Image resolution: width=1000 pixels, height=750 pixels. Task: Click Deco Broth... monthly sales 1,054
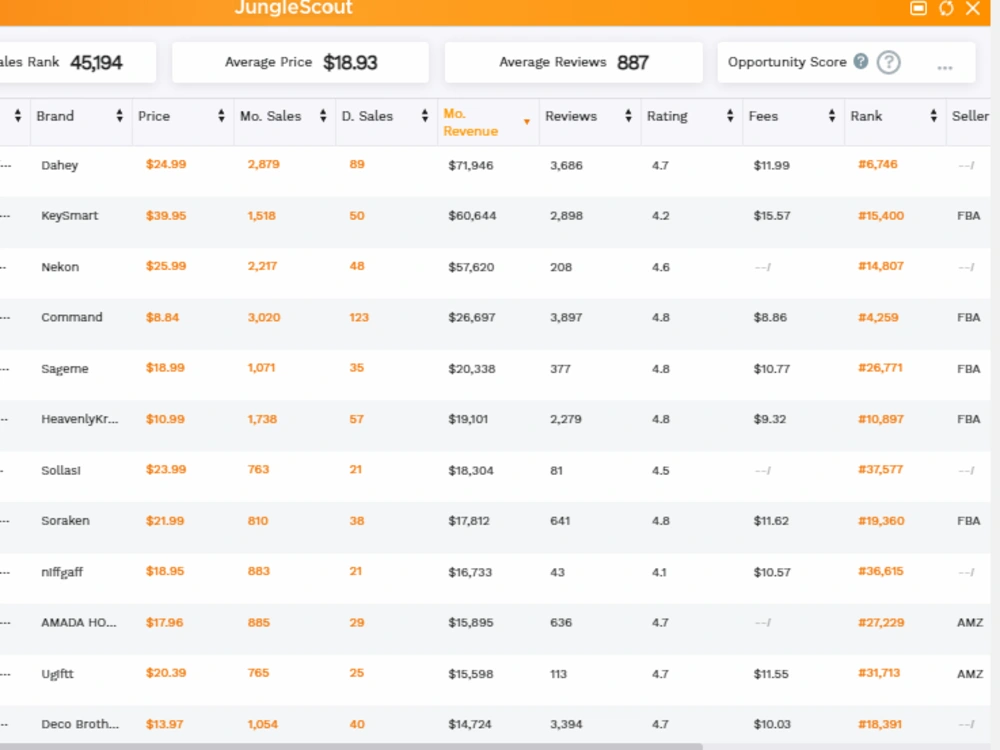click(262, 724)
